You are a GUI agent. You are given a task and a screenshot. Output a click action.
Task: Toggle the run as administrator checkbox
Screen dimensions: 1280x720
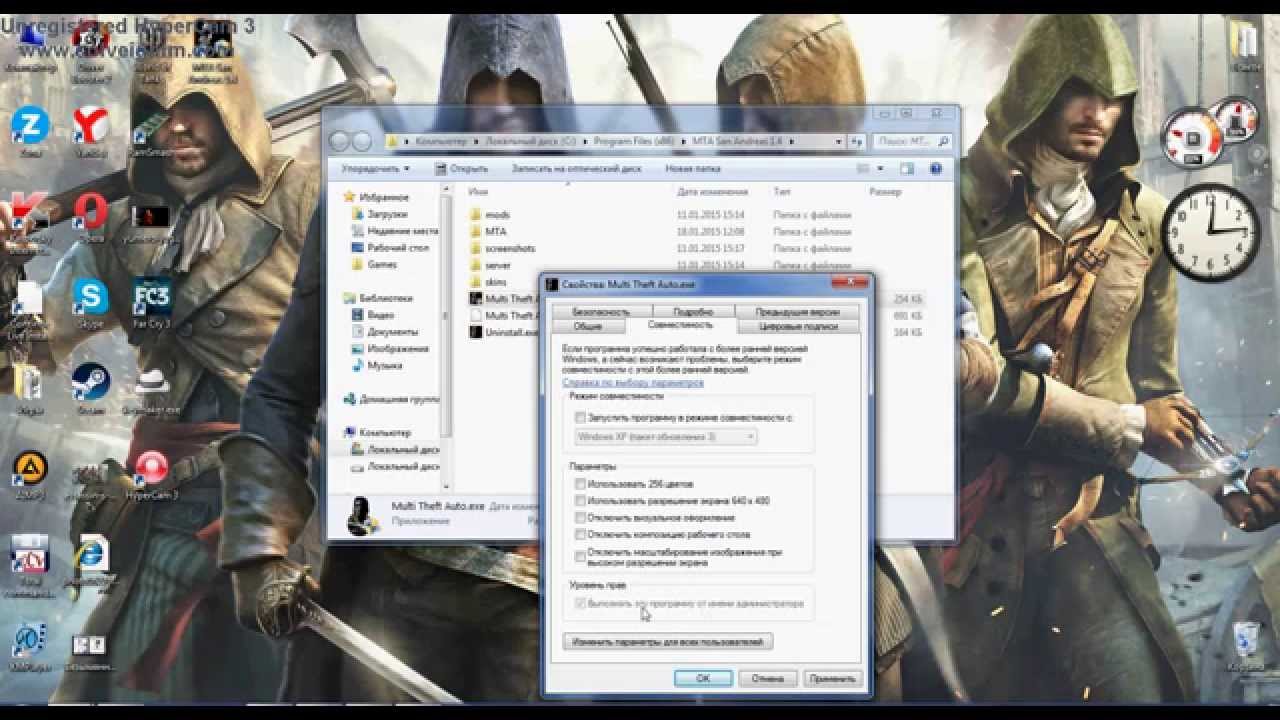(x=580, y=604)
